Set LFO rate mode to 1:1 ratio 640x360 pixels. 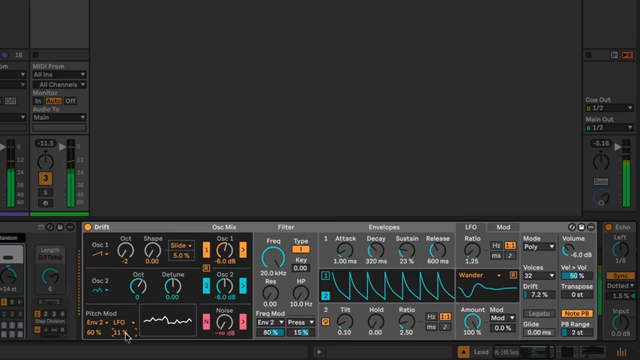click(x=510, y=246)
